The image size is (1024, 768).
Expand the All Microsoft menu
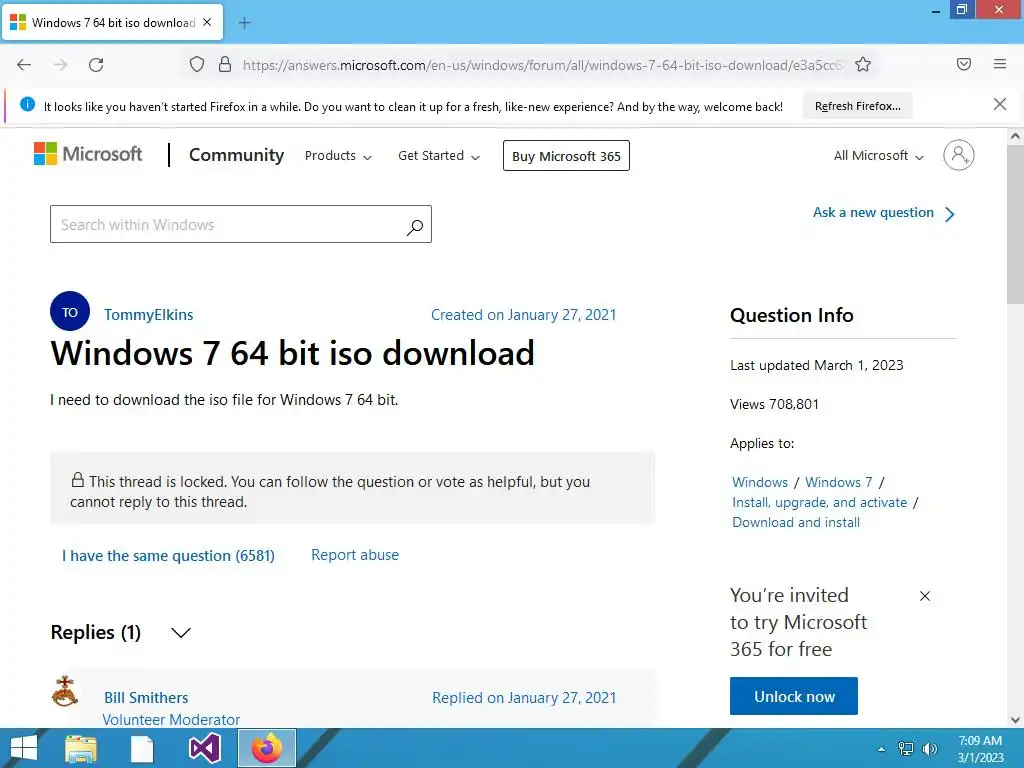pos(879,156)
